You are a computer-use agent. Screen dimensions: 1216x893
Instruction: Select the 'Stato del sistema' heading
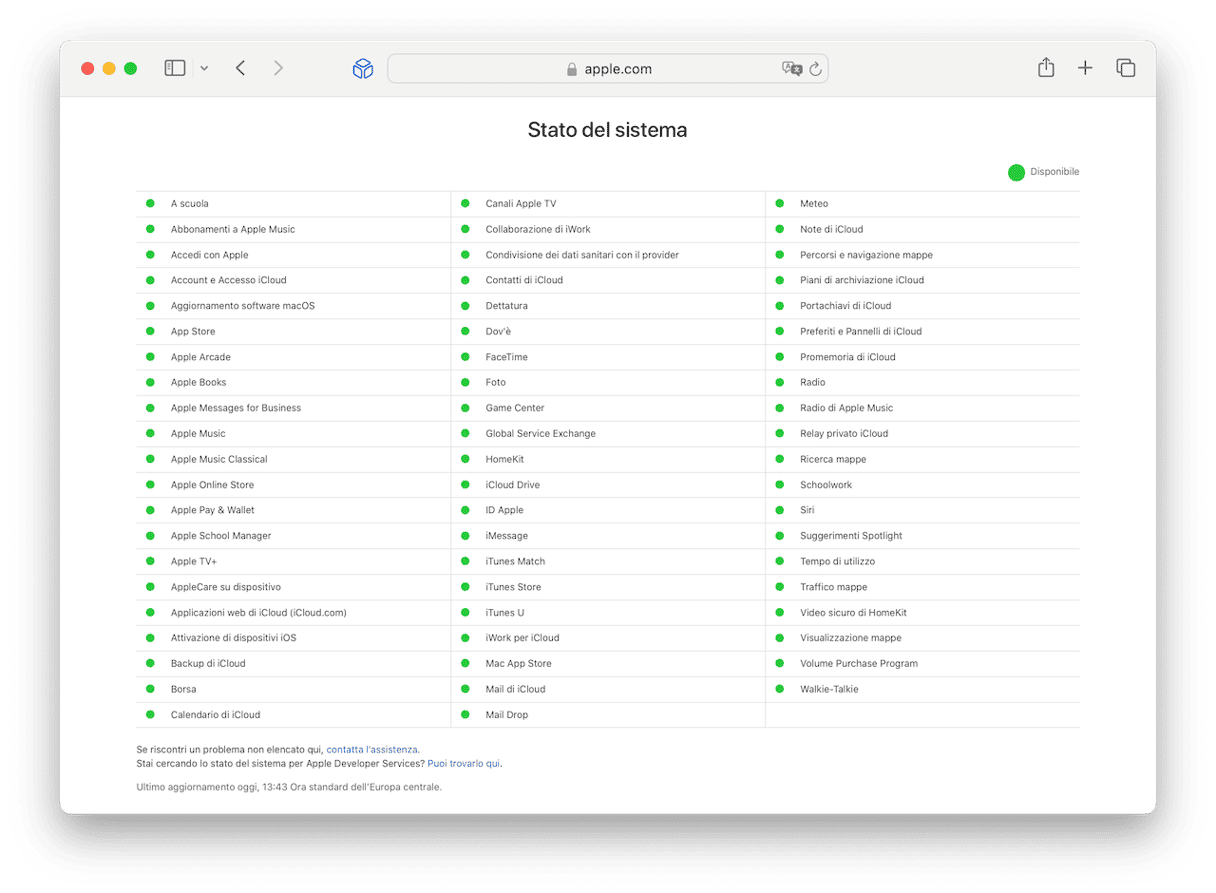pyautogui.click(x=607, y=130)
